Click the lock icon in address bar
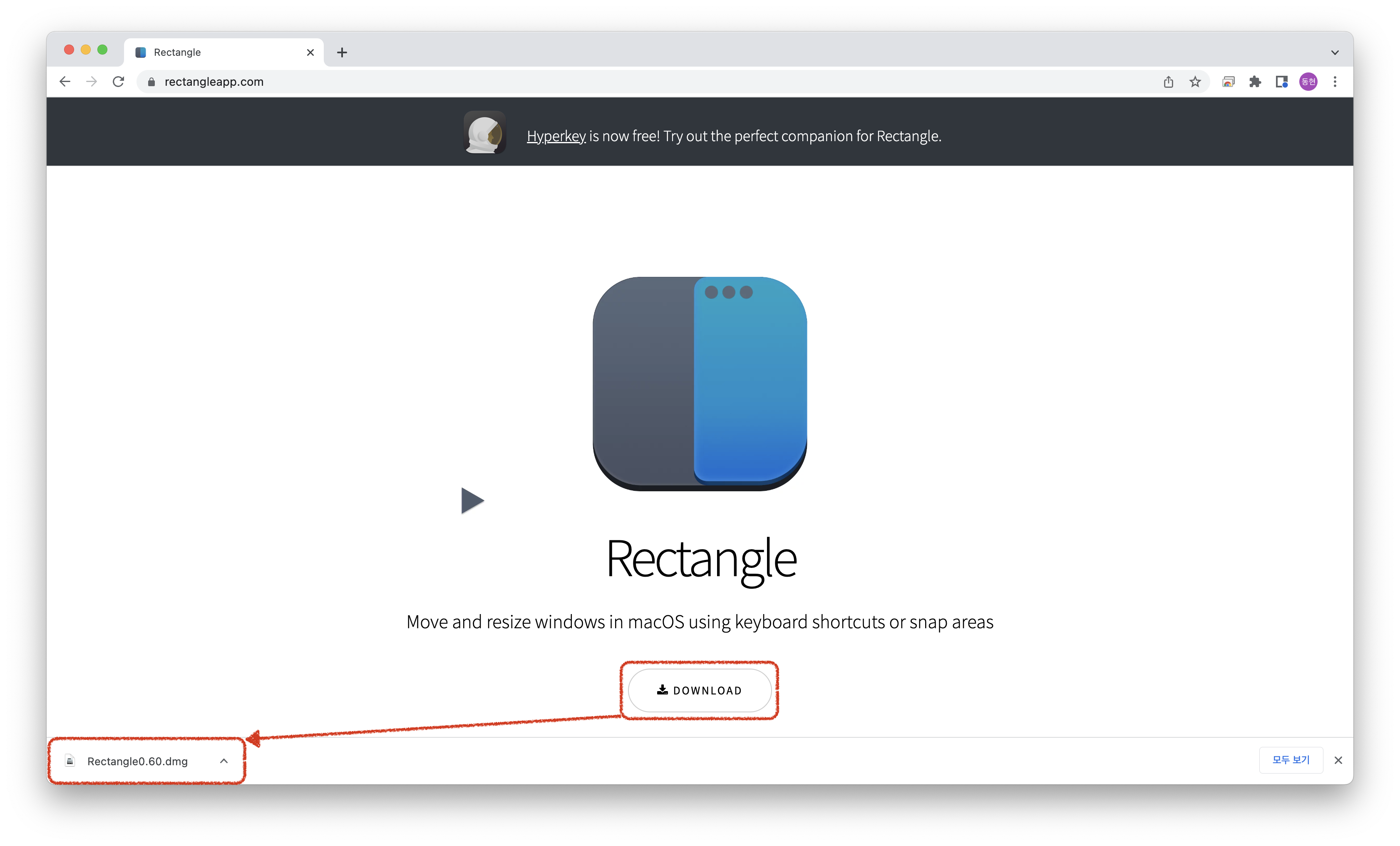Screen dimensions: 1400x846 (x=151, y=82)
